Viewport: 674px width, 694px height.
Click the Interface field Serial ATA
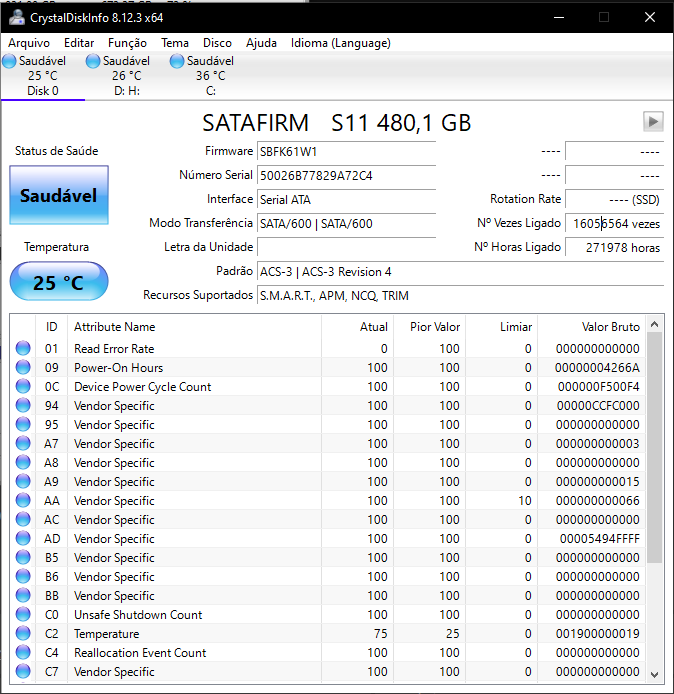(347, 200)
